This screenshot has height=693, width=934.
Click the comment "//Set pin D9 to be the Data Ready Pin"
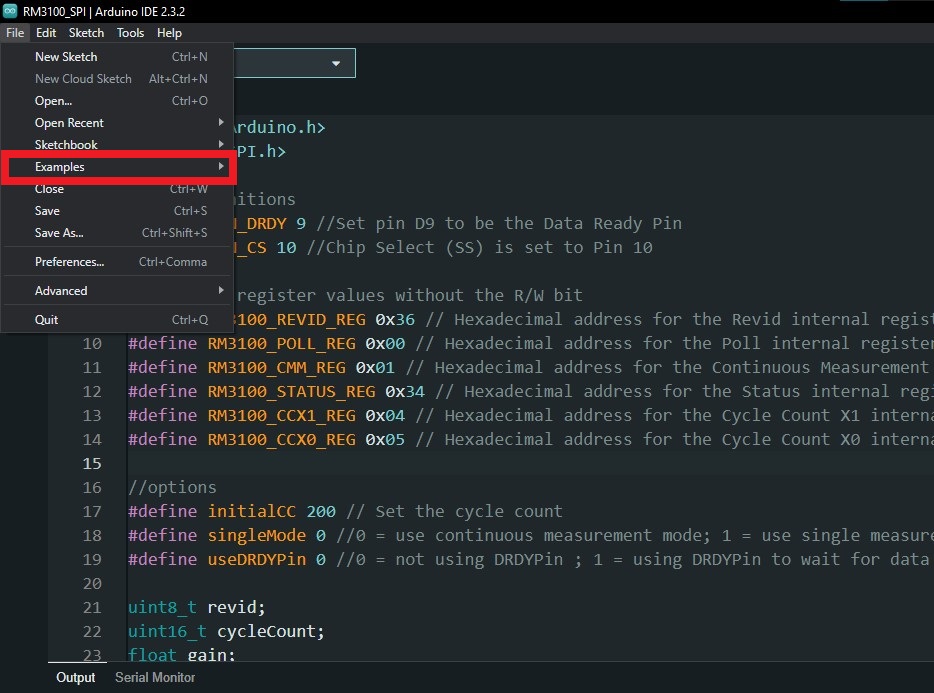[499, 223]
